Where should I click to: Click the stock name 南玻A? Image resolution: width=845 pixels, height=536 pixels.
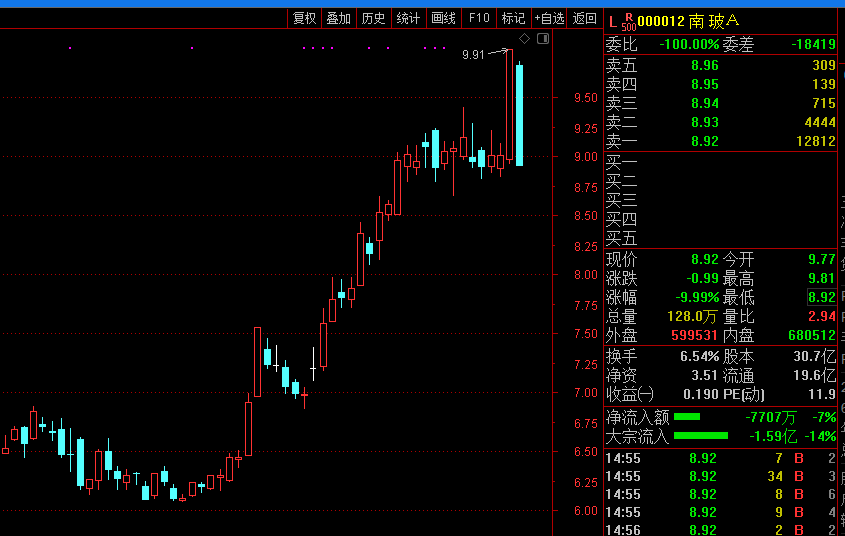click(x=714, y=21)
